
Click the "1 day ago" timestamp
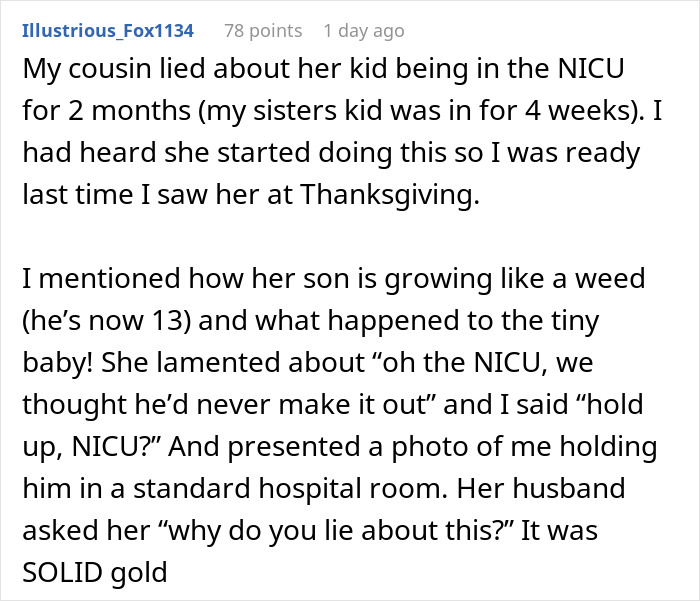coord(366,31)
